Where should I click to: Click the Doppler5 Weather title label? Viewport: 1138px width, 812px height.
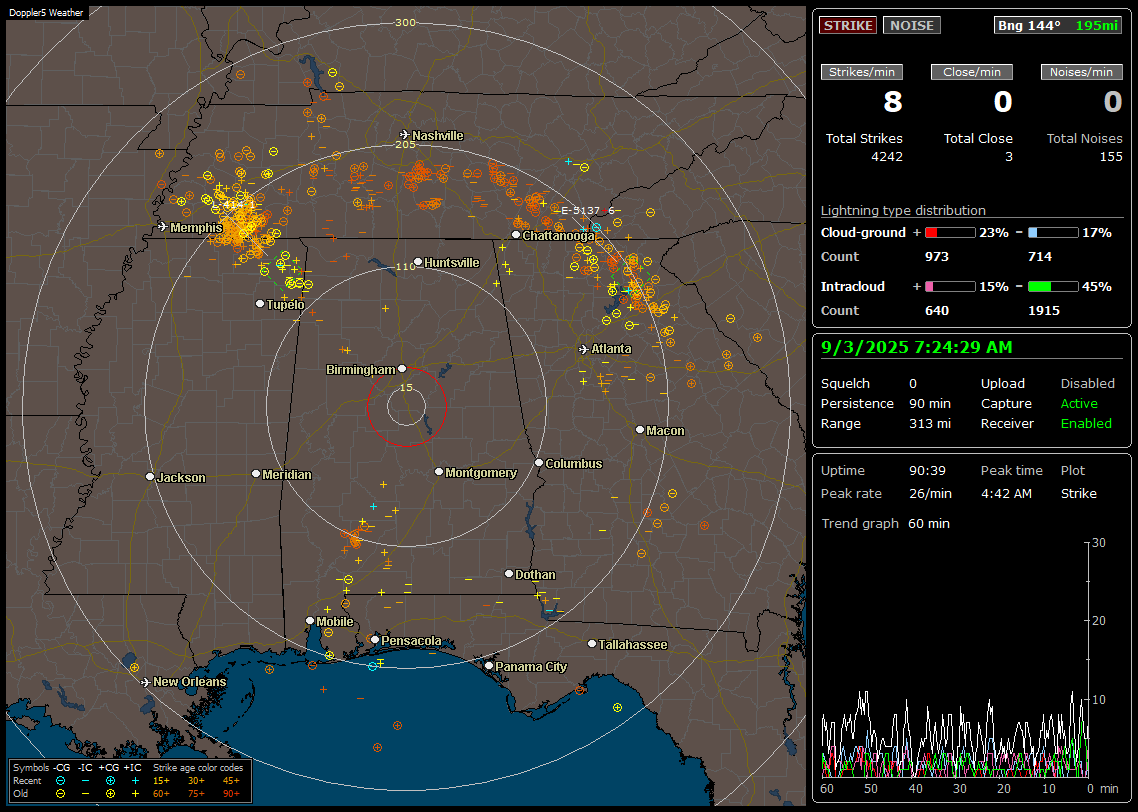pyautogui.click(x=46, y=12)
